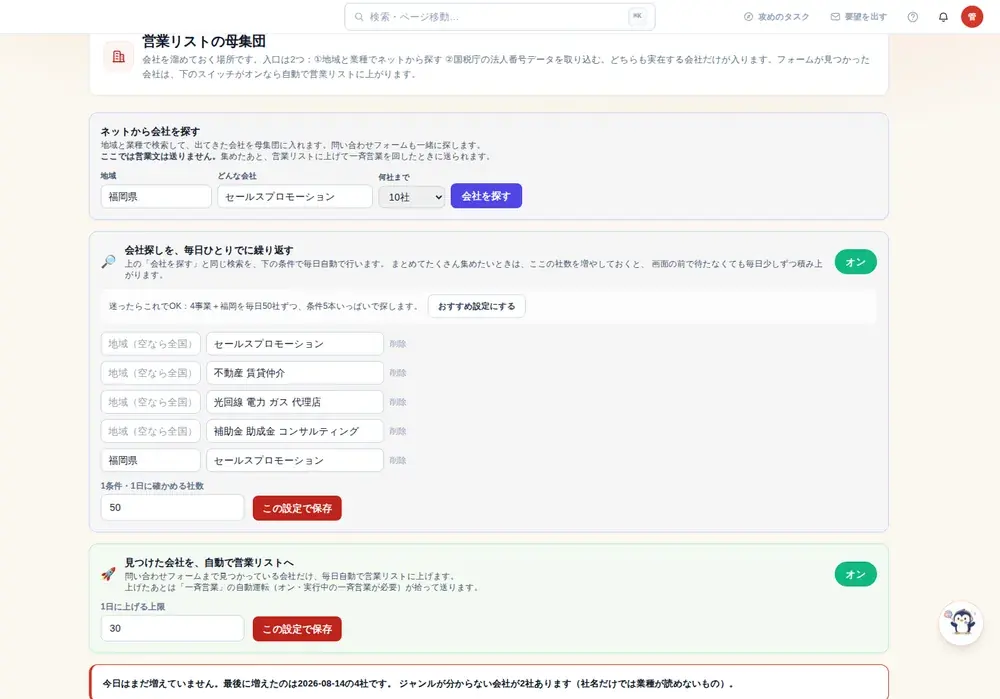Toggle the オン switch for daily company search
This screenshot has height=699, width=1000.
(855, 262)
